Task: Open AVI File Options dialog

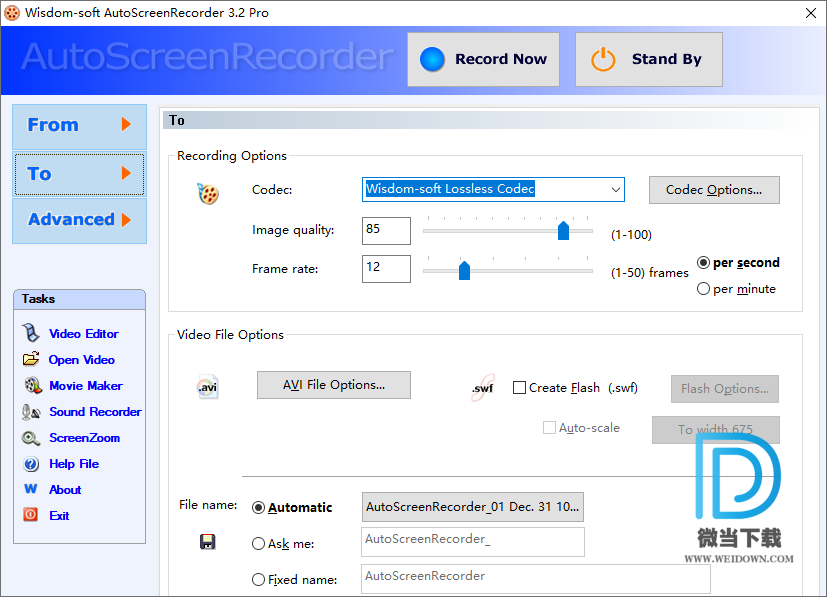Action: (334, 385)
